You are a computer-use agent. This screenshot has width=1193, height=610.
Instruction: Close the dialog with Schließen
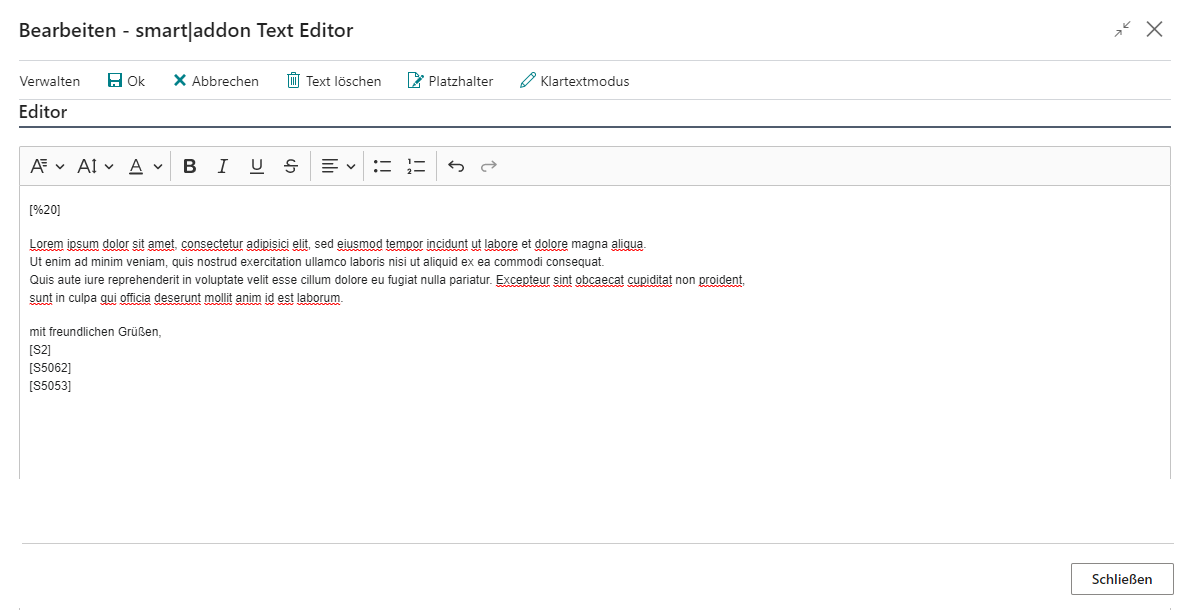click(x=1122, y=578)
